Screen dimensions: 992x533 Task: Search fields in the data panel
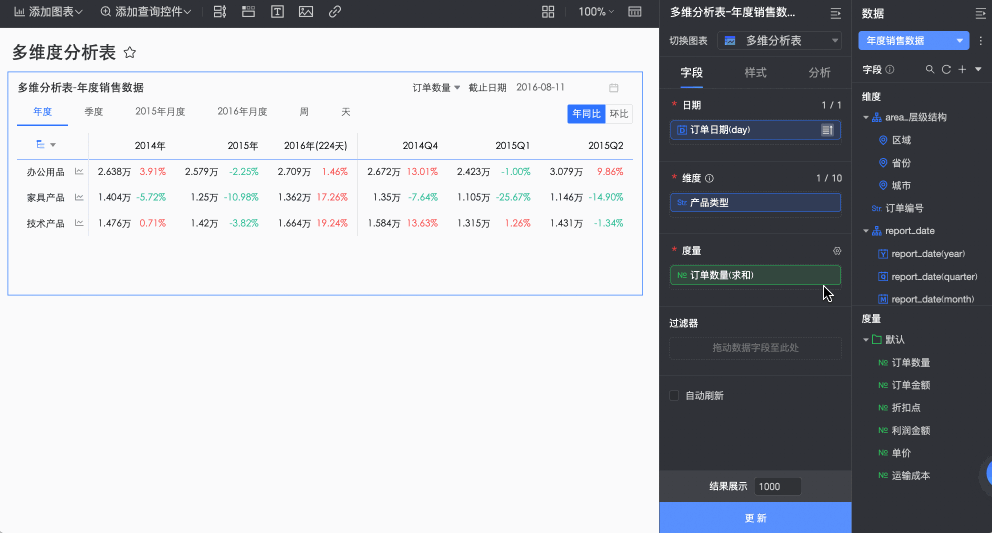click(930, 70)
